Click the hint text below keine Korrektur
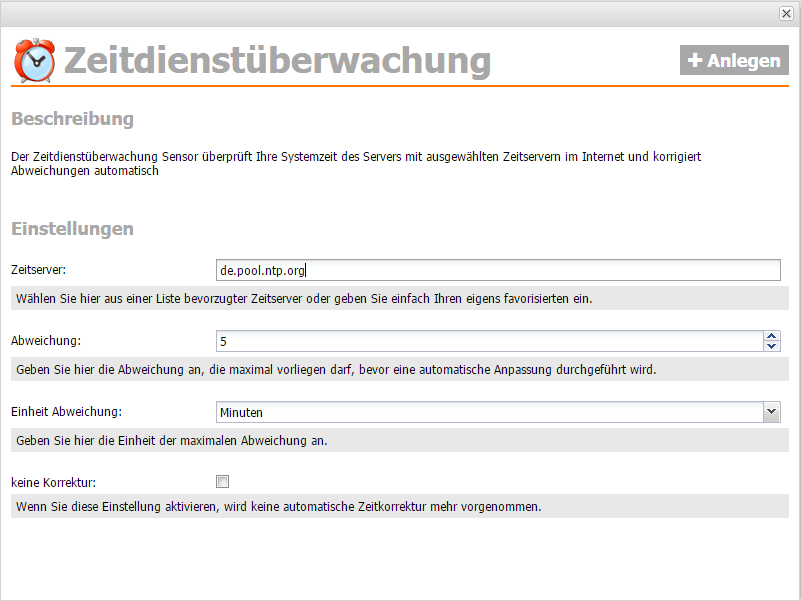The width and height of the screenshot is (801, 601). click(x=278, y=506)
